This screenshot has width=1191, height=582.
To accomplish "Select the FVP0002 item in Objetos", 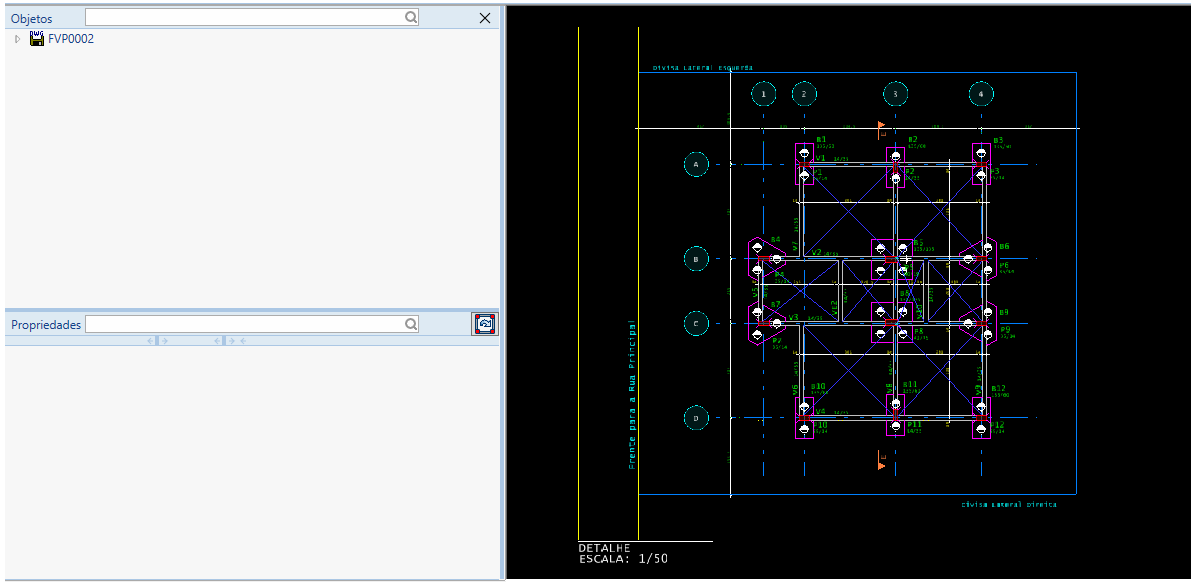I will [x=71, y=39].
